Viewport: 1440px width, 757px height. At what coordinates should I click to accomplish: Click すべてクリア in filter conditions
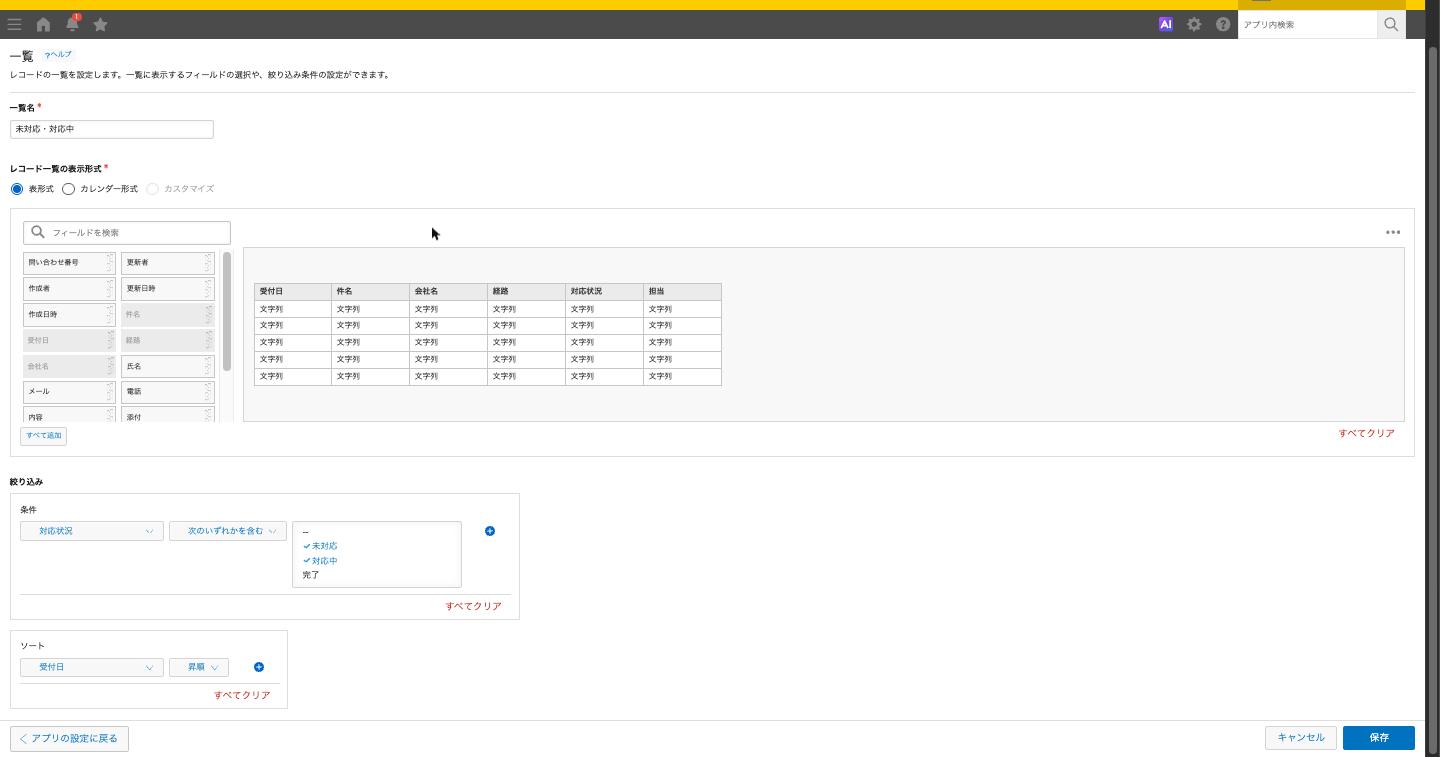(473, 606)
